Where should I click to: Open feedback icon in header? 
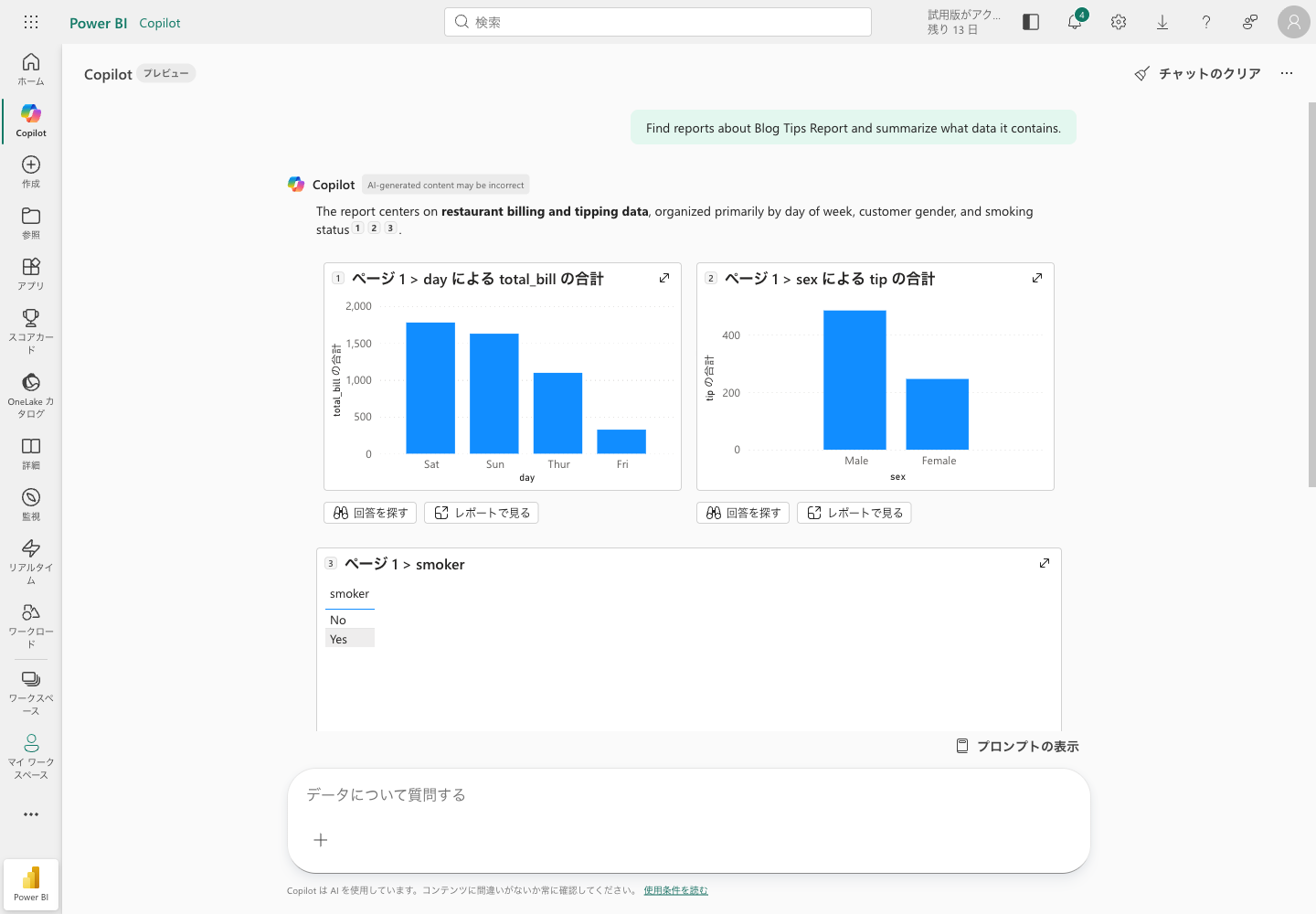click(x=1250, y=22)
